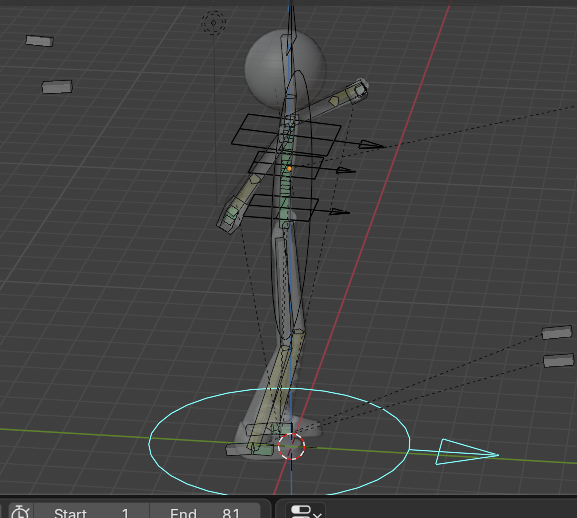The height and width of the screenshot is (518, 577).
Task: Click the End frame field
Action: (205, 512)
